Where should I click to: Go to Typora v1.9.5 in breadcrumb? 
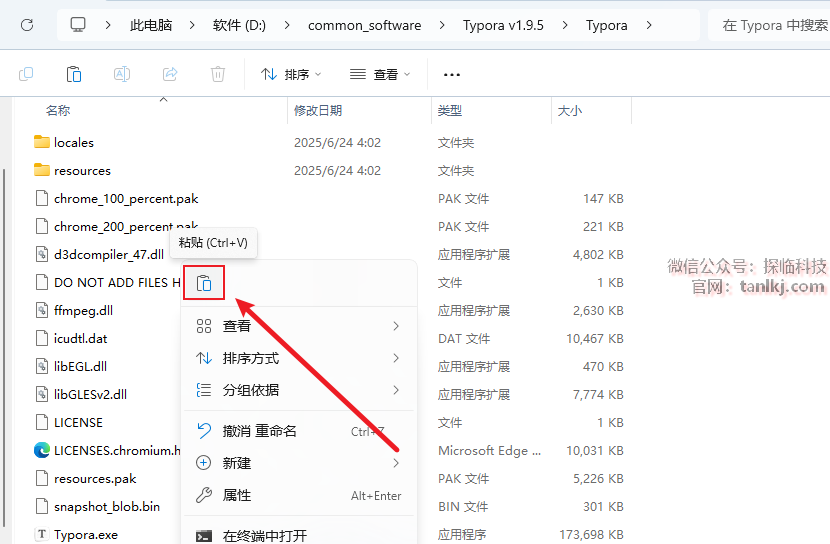(x=503, y=25)
